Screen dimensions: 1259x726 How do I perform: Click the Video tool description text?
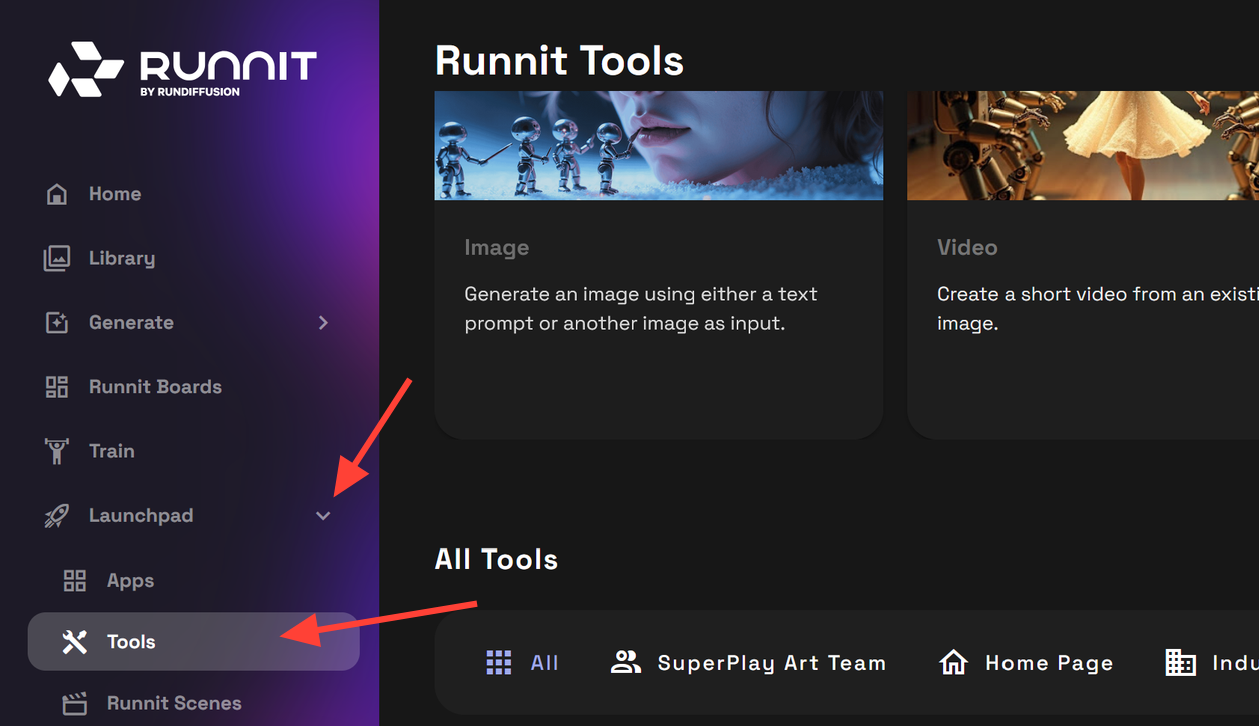point(1097,309)
